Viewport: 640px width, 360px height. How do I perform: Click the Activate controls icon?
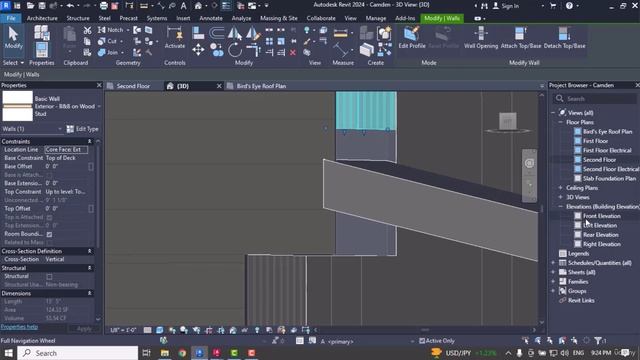coord(175,38)
